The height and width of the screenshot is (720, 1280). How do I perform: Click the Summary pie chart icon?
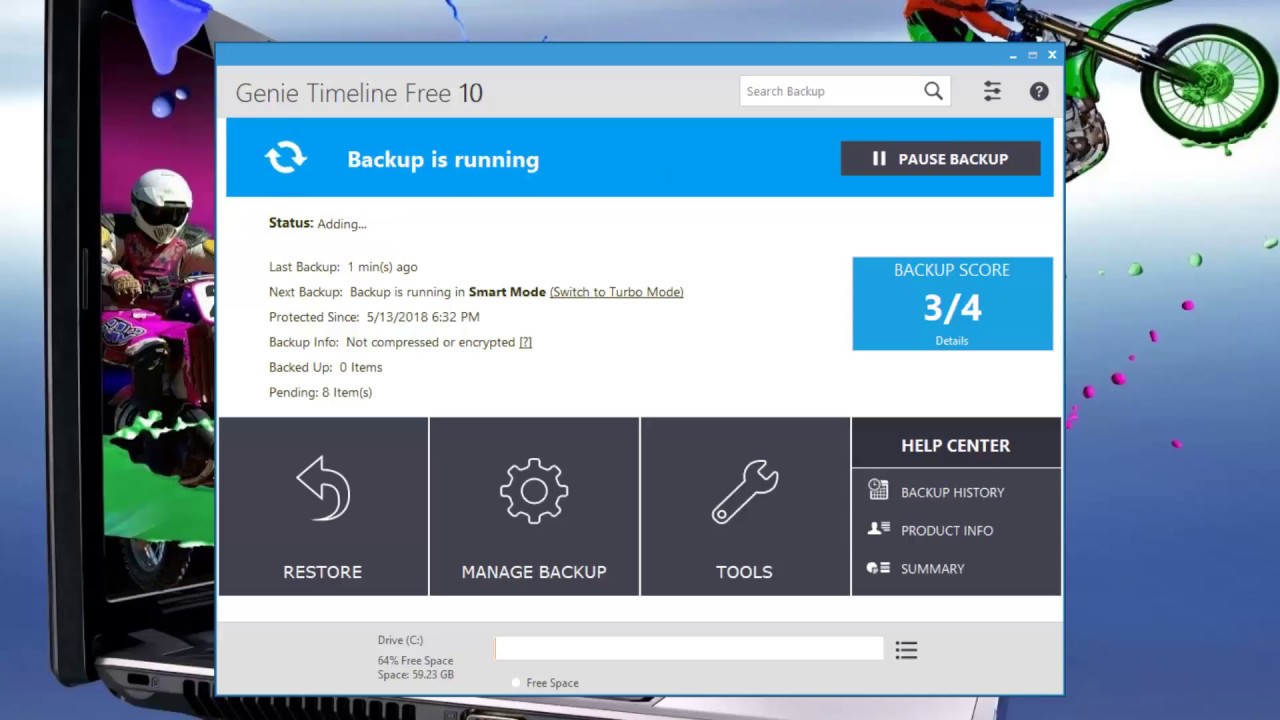878,568
